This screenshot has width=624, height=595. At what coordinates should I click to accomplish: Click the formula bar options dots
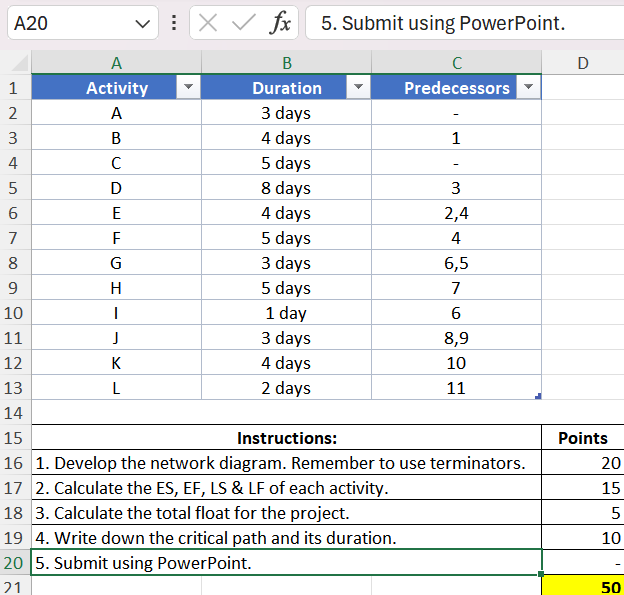coord(174,23)
